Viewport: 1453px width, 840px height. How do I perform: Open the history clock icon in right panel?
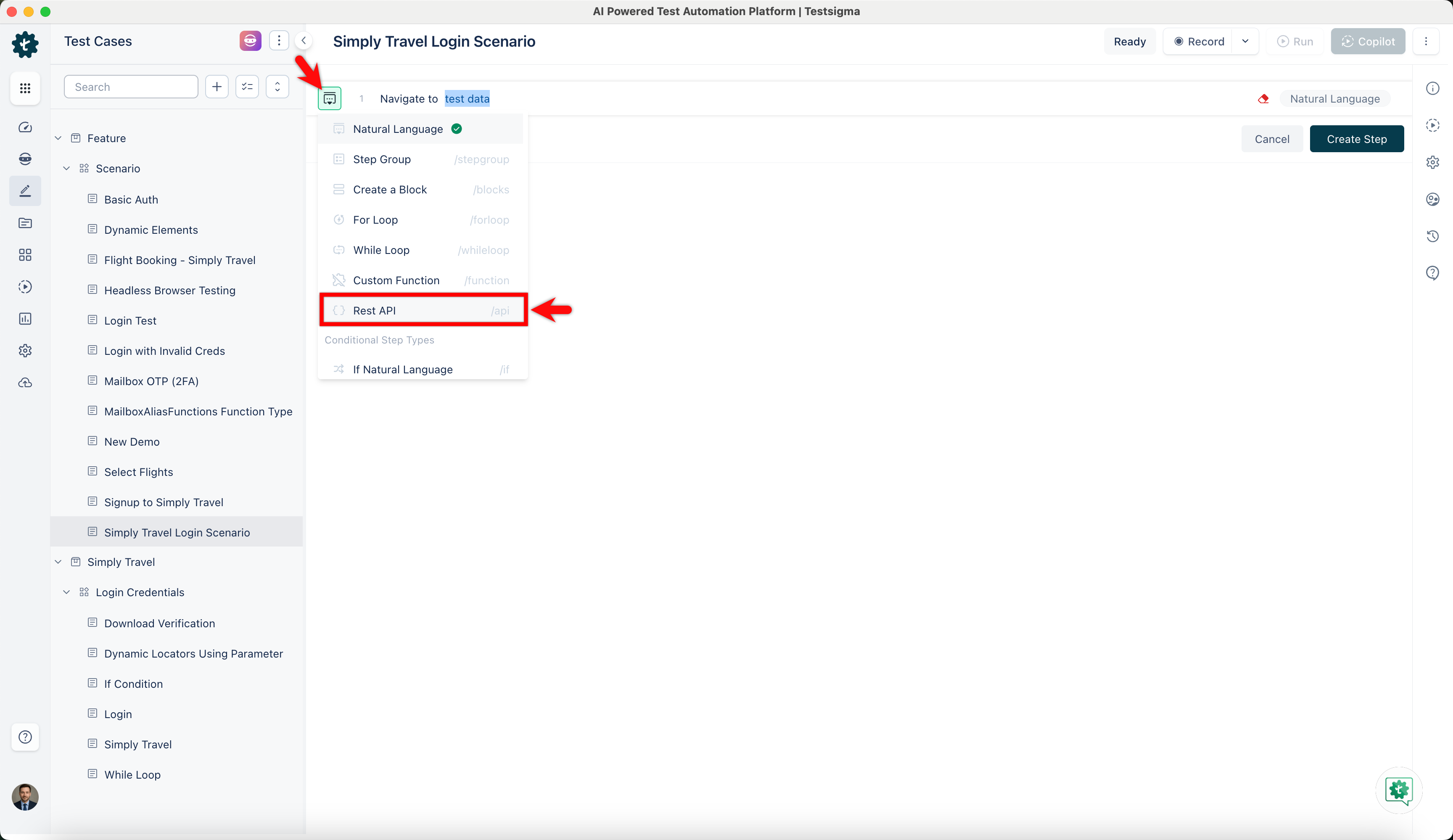pyautogui.click(x=1433, y=236)
